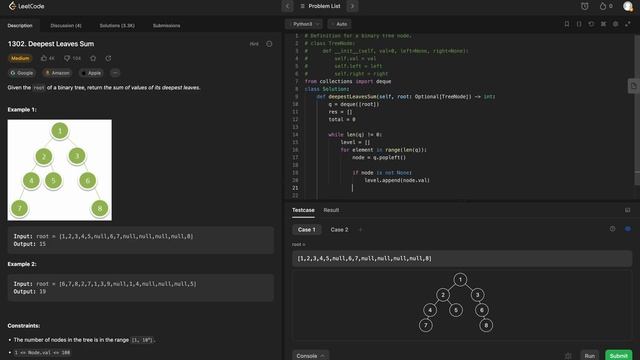Click the feedback icon beside Hint
The height and width of the screenshot is (360, 640).
[x=269, y=44]
